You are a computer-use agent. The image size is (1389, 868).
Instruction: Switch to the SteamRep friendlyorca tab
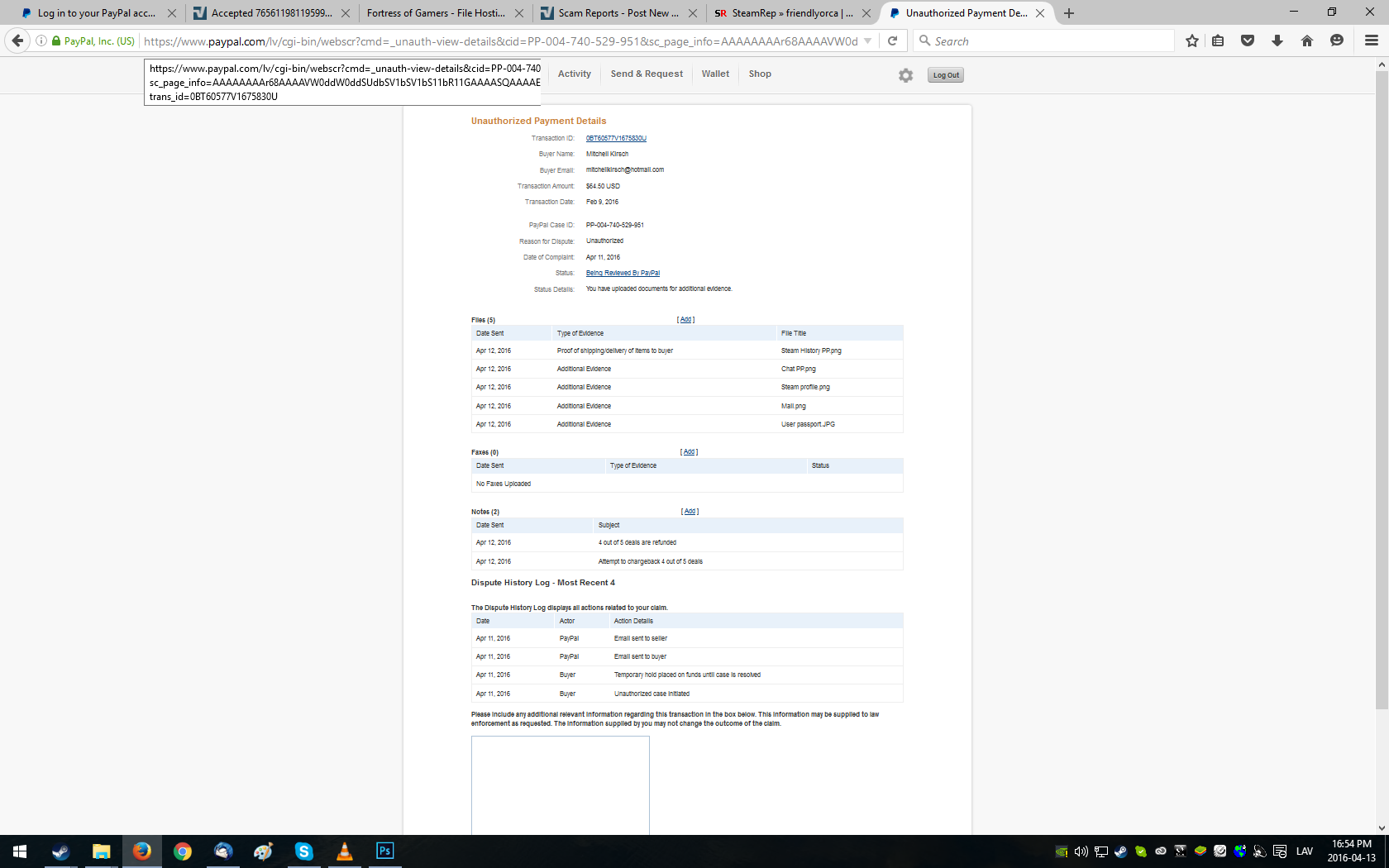pyautogui.click(x=791, y=13)
